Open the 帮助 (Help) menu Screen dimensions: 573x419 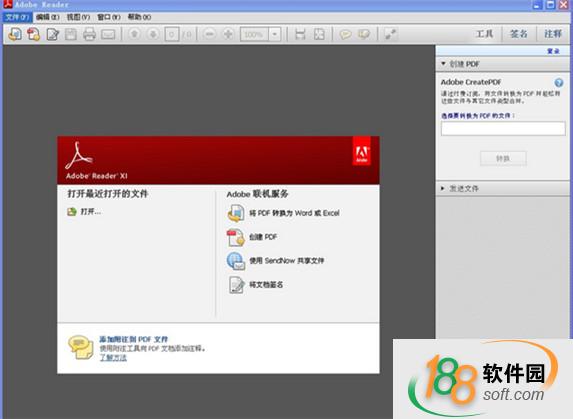pos(139,17)
